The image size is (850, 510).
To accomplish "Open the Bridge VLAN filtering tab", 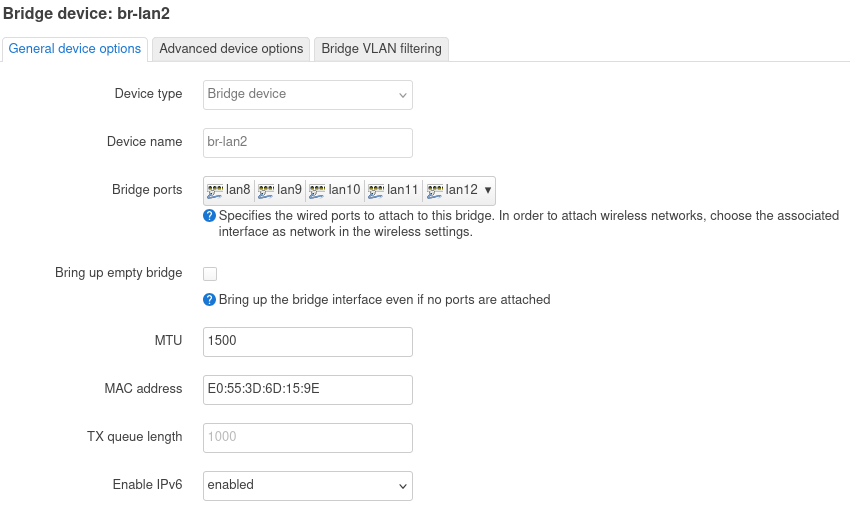I will click(381, 49).
